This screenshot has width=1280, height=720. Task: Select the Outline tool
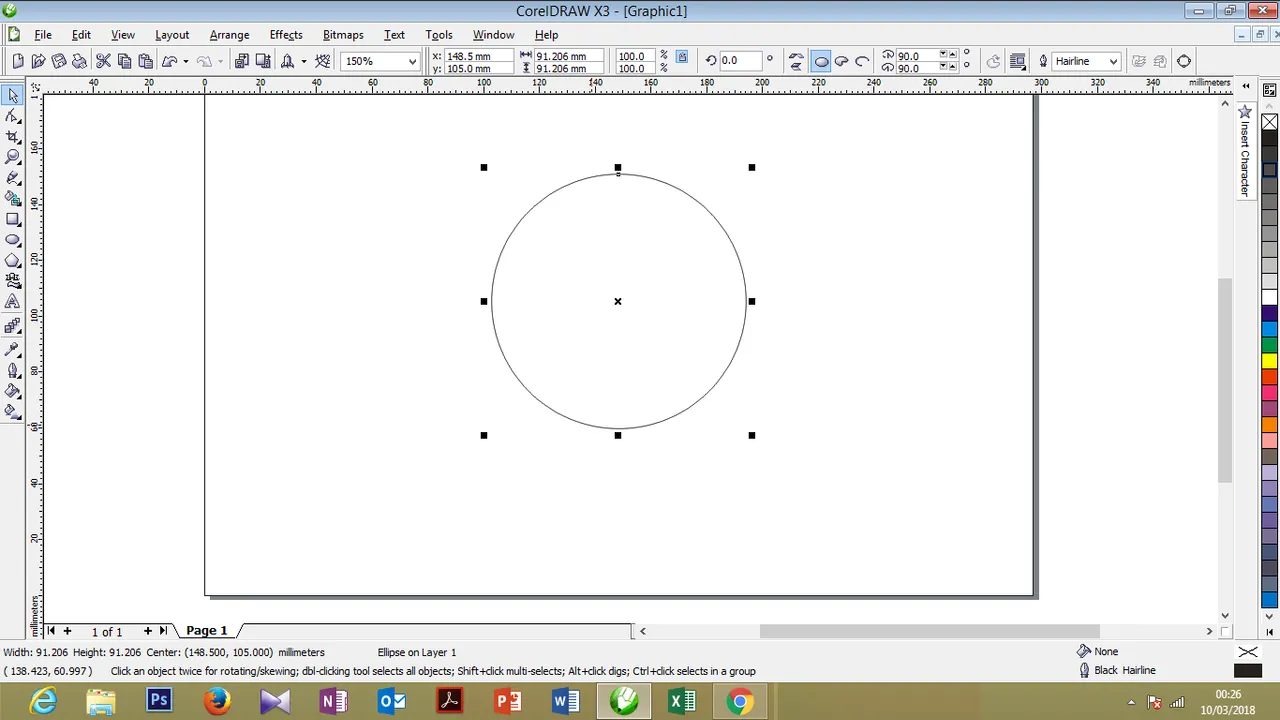pyautogui.click(x=13, y=371)
